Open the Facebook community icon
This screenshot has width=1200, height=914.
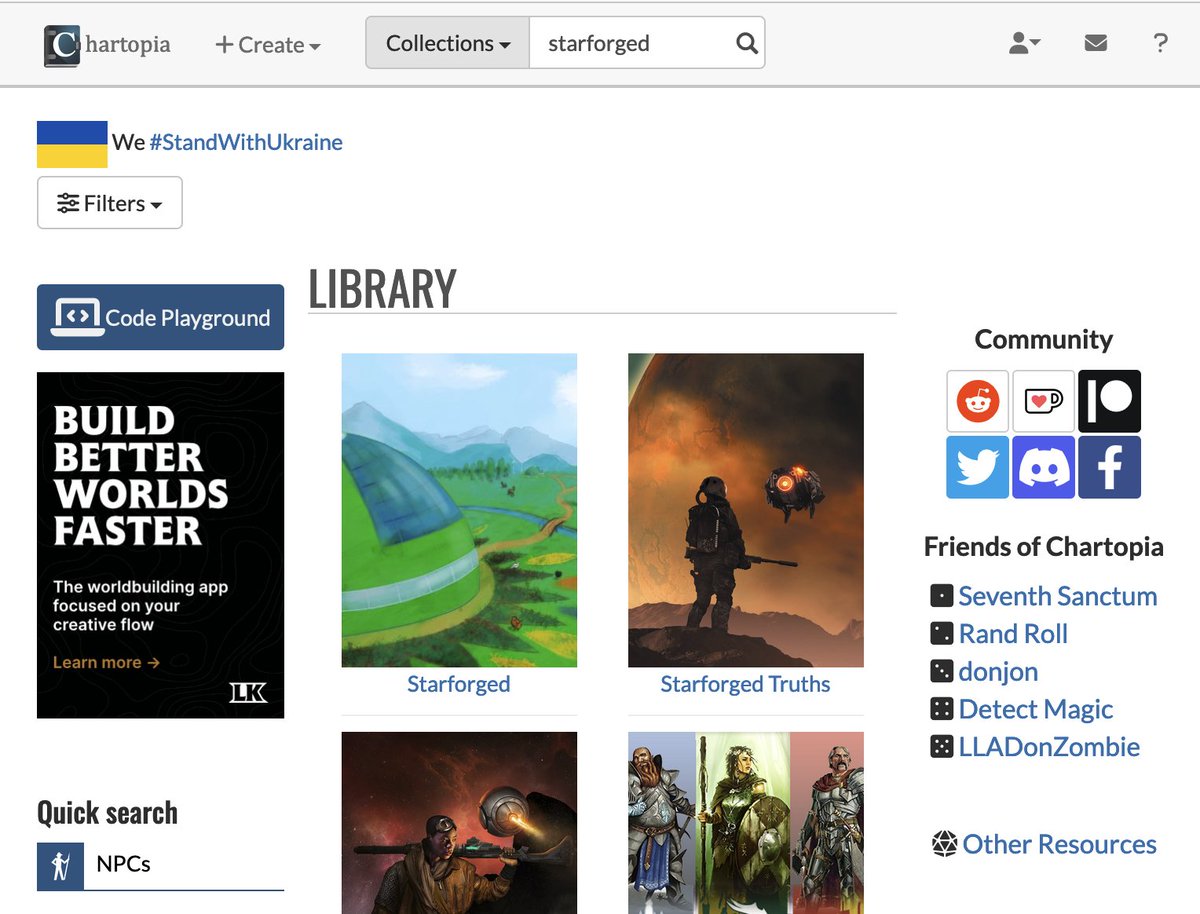click(1110, 467)
